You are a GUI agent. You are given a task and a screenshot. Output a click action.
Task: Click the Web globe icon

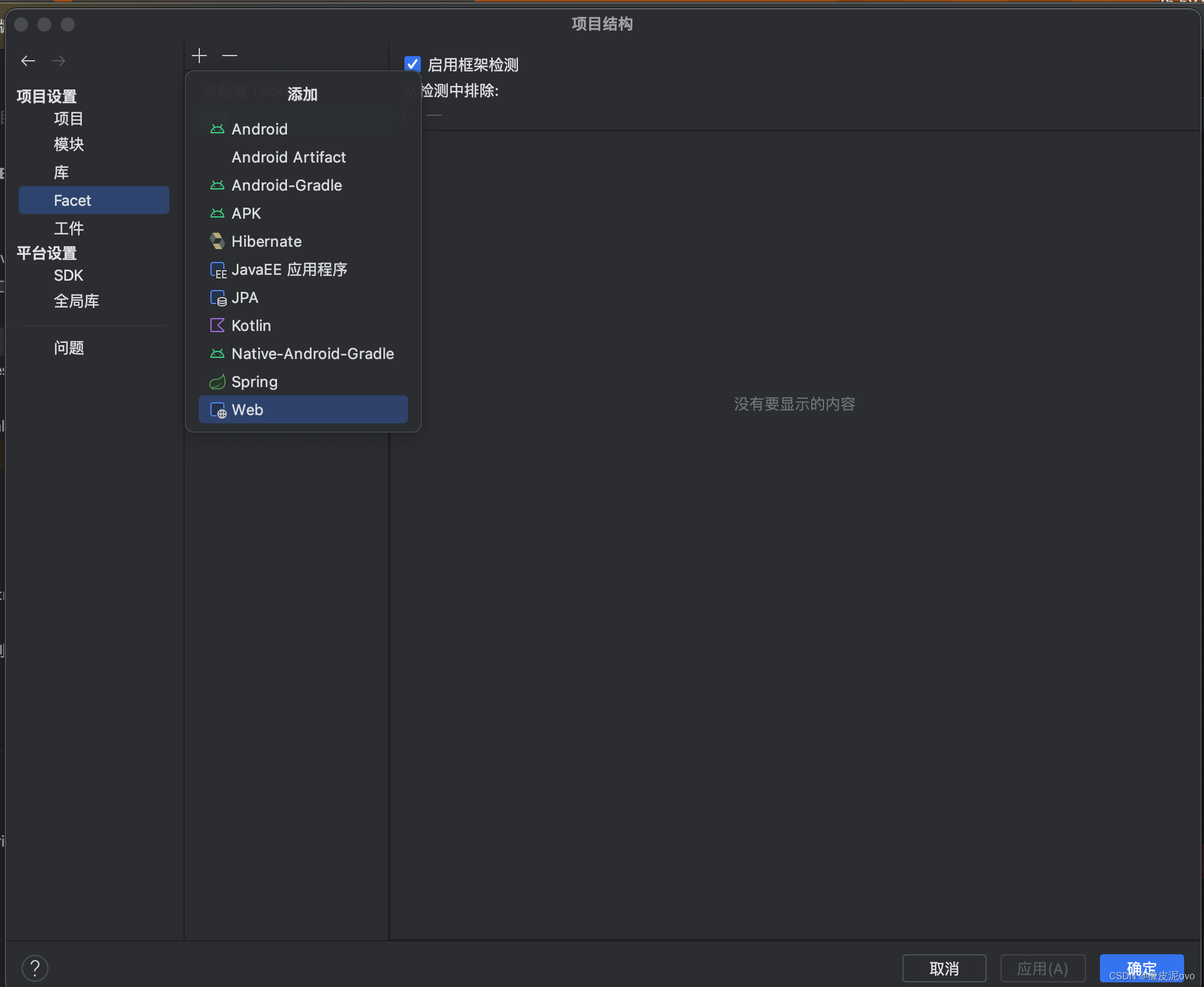tap(218, 410)
